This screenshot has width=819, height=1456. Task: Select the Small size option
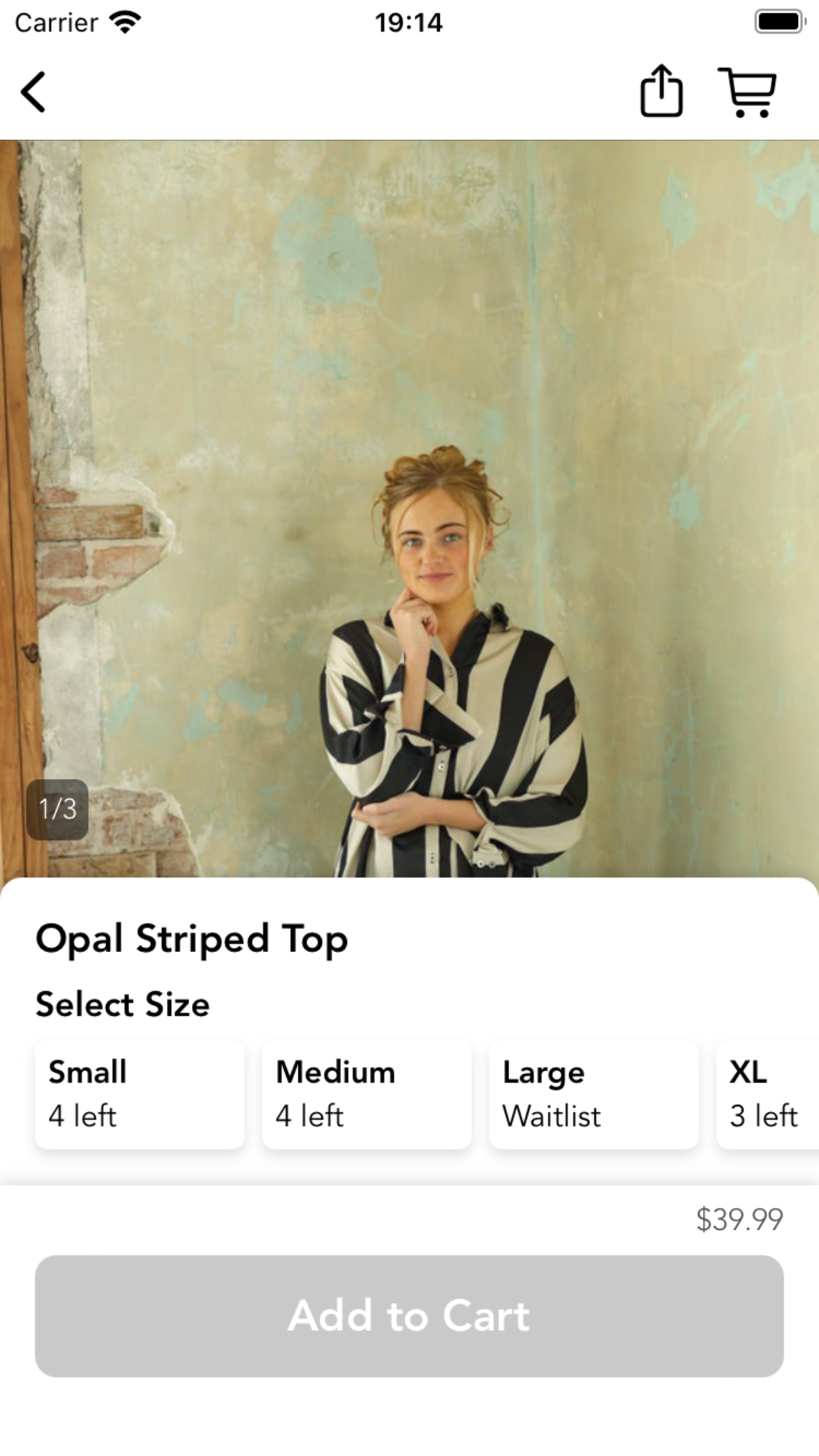140,1095
